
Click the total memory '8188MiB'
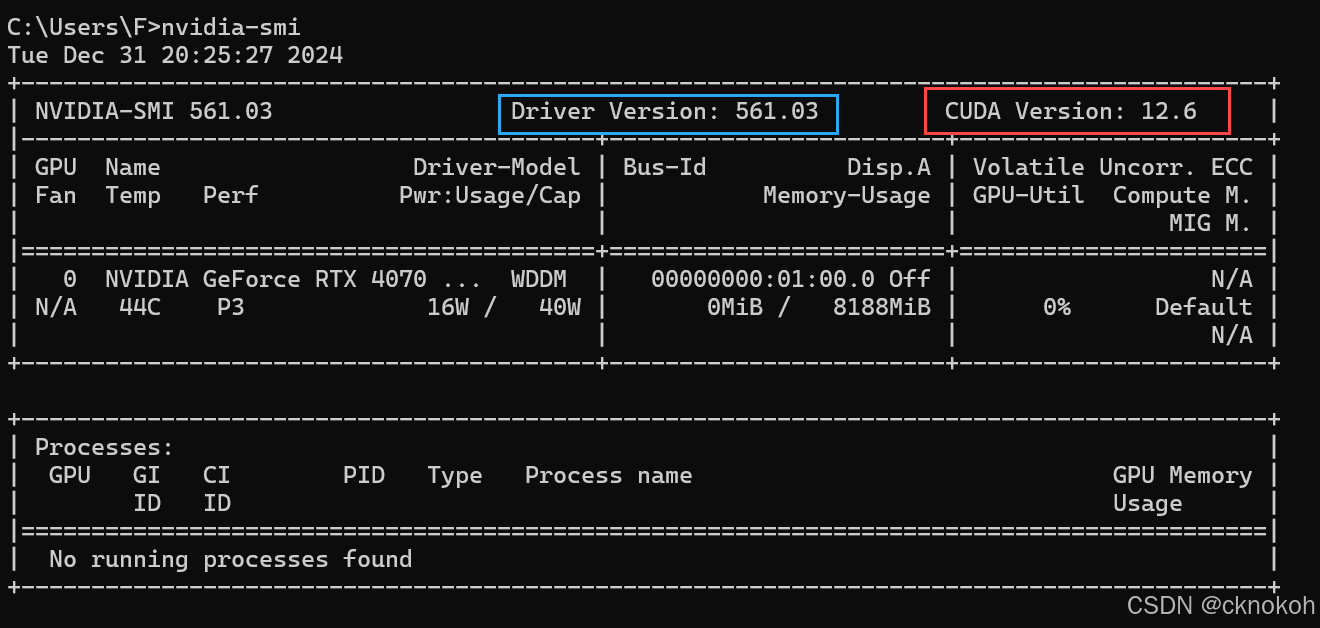(882, 307)
